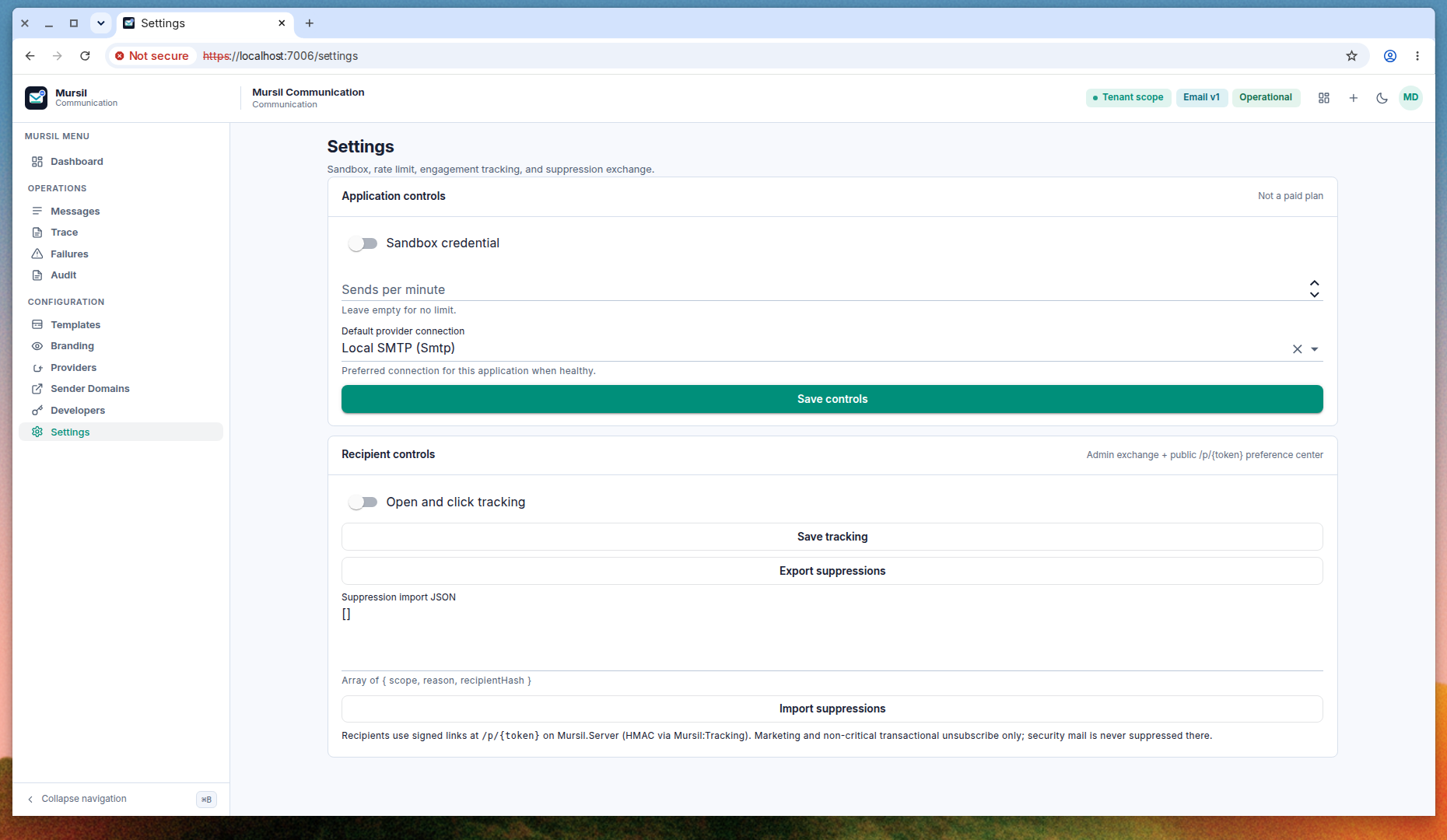Click the Email v1 badge
This screenshot has width=1447, height=840.
1201,98
